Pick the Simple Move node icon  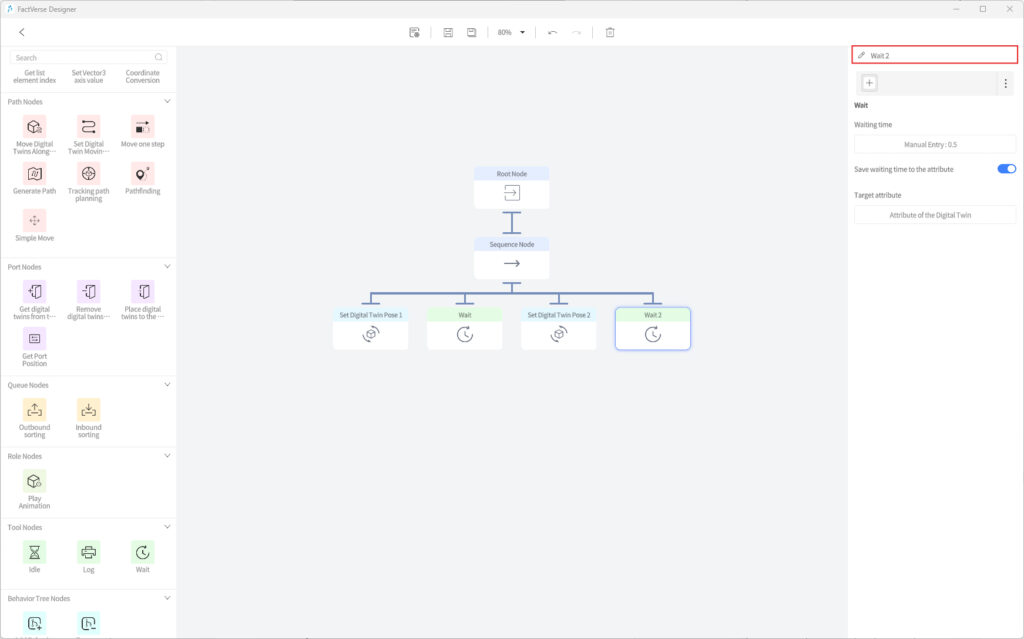click(35, 221)
